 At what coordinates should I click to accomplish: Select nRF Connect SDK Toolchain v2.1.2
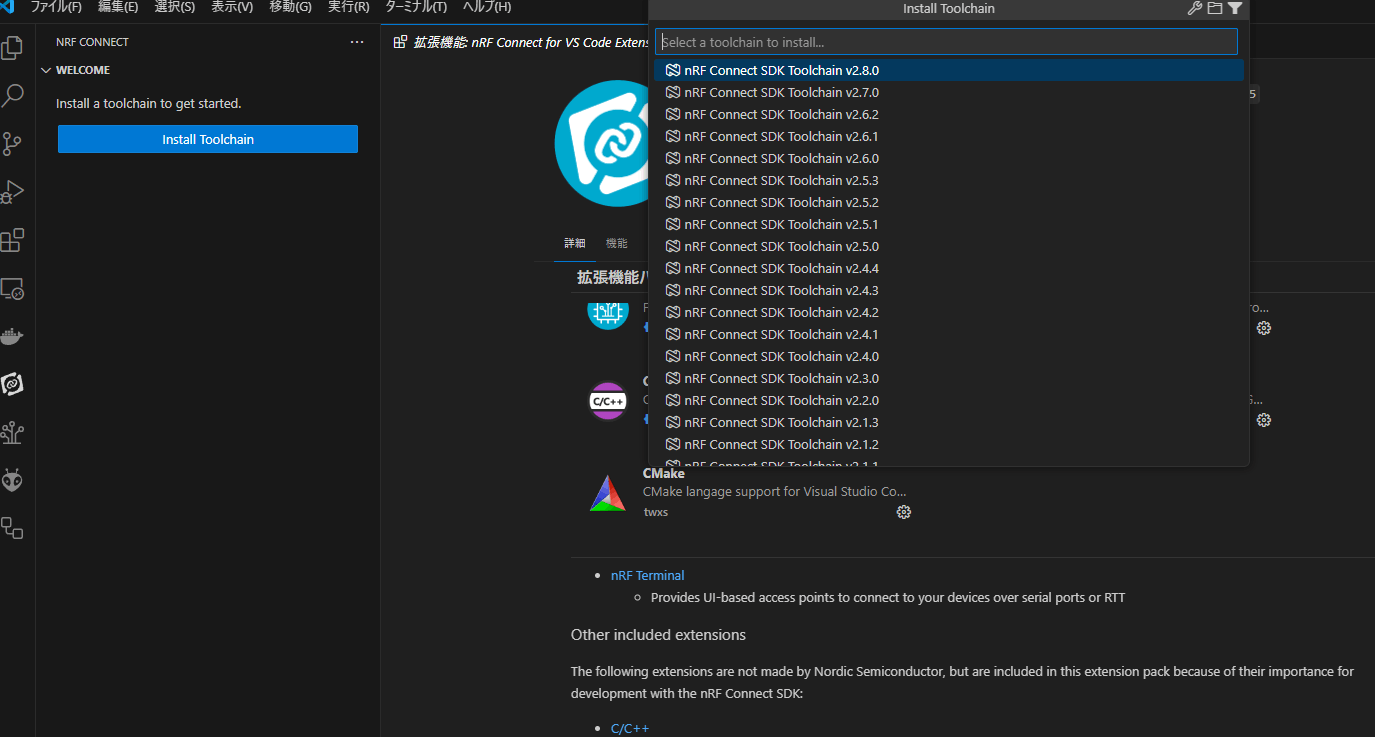[948, 444]
